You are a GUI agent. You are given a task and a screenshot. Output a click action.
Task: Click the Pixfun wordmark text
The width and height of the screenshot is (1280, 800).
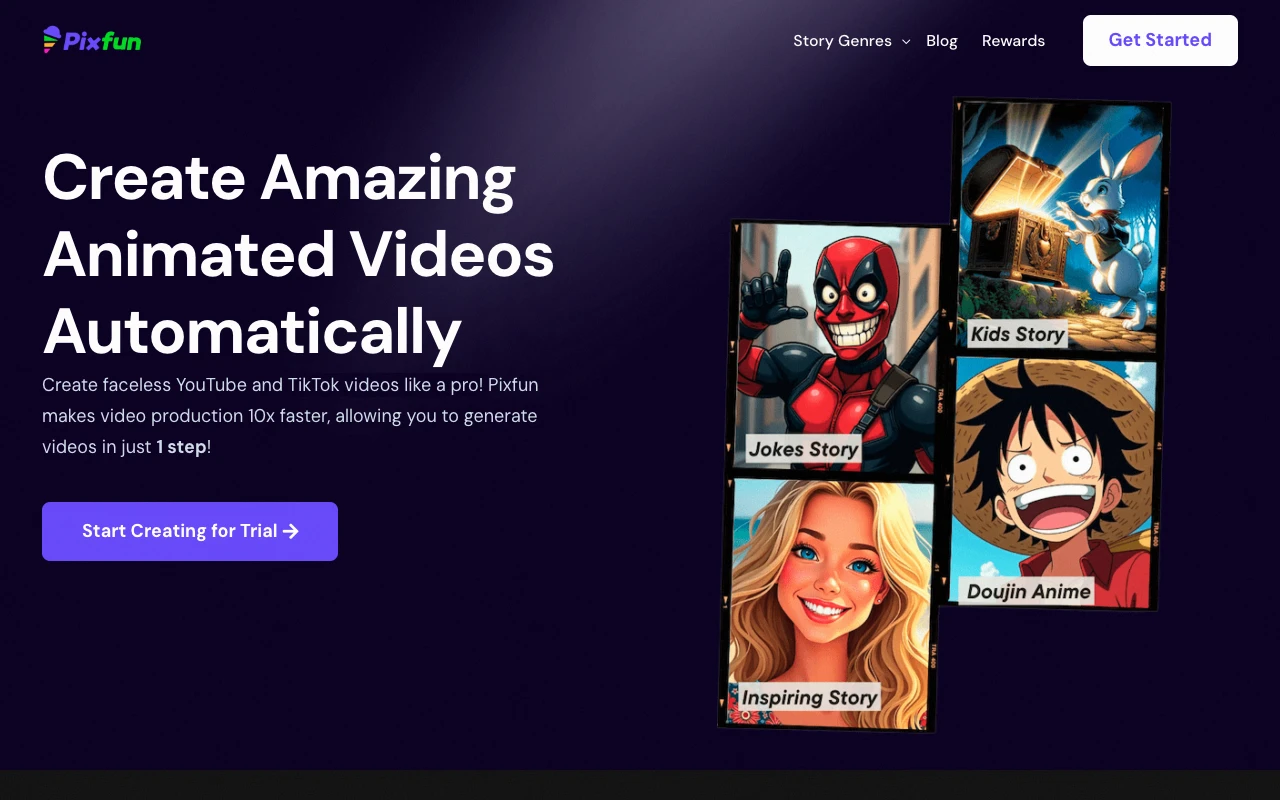[102, 41]
